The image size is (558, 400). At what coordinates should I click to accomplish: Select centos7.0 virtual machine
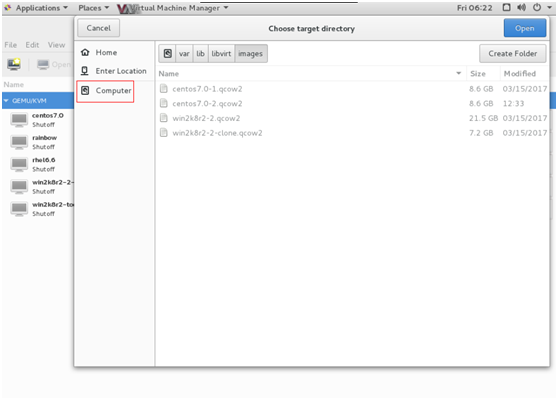point(38,120)
